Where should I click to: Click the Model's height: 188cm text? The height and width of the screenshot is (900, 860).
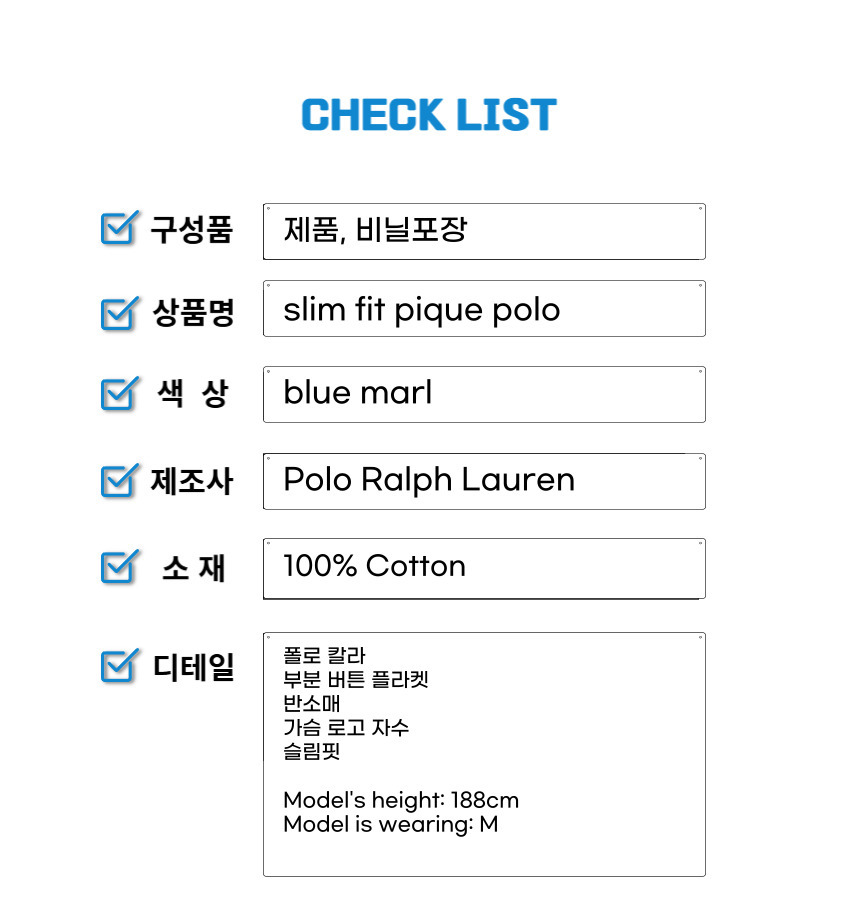tap(401, 800)
